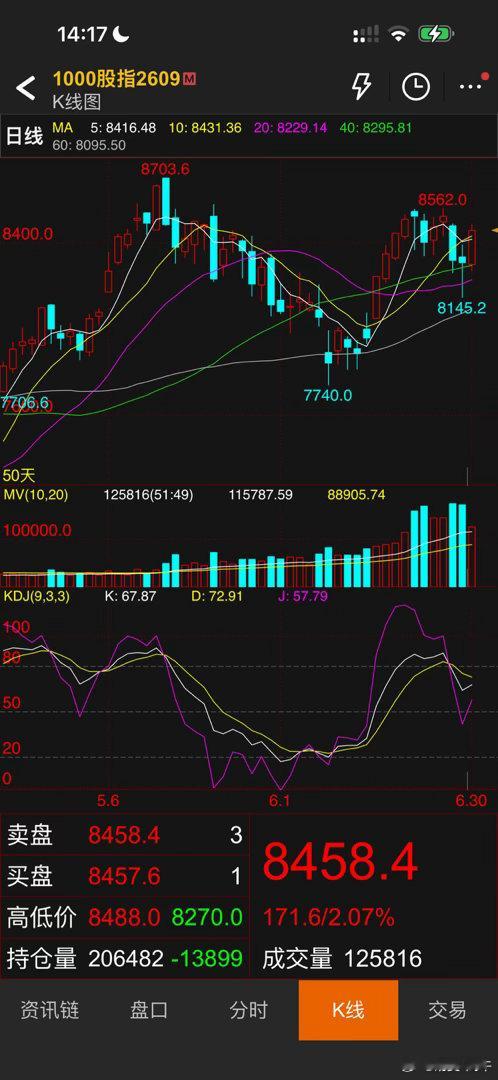The width and height of the screenshot is (498, 1080).
Task: Switch to the 分时 tab
Action: tap(249, 1010)
